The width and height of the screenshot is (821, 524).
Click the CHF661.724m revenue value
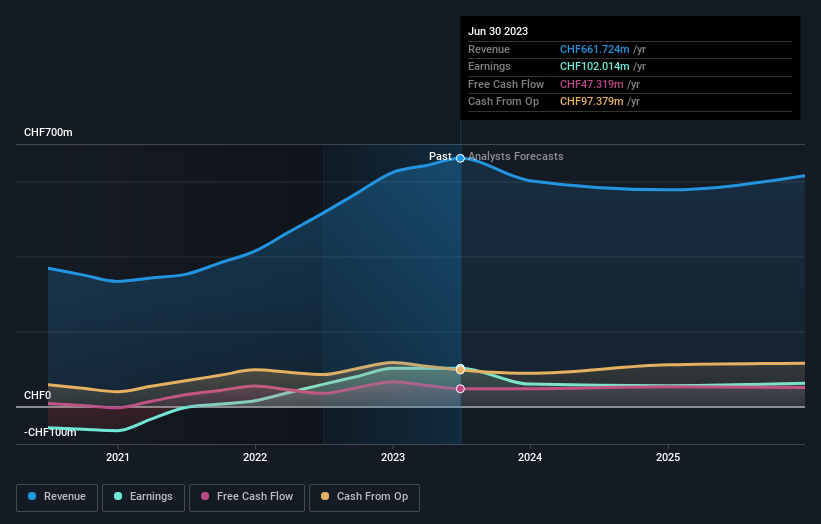coord(594,49)
